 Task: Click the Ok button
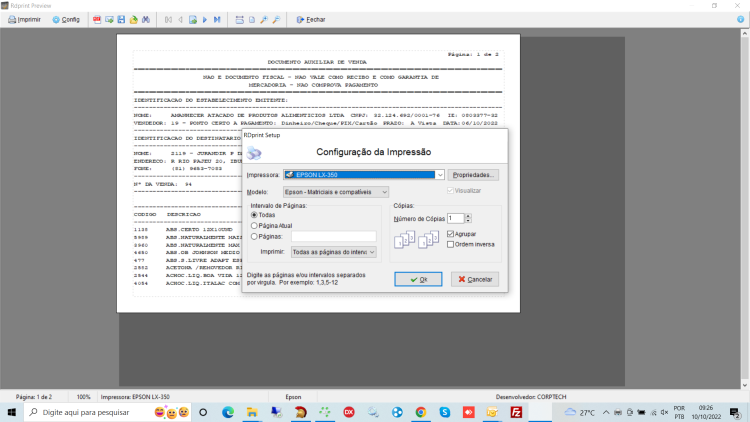click(x=418, y=279)
